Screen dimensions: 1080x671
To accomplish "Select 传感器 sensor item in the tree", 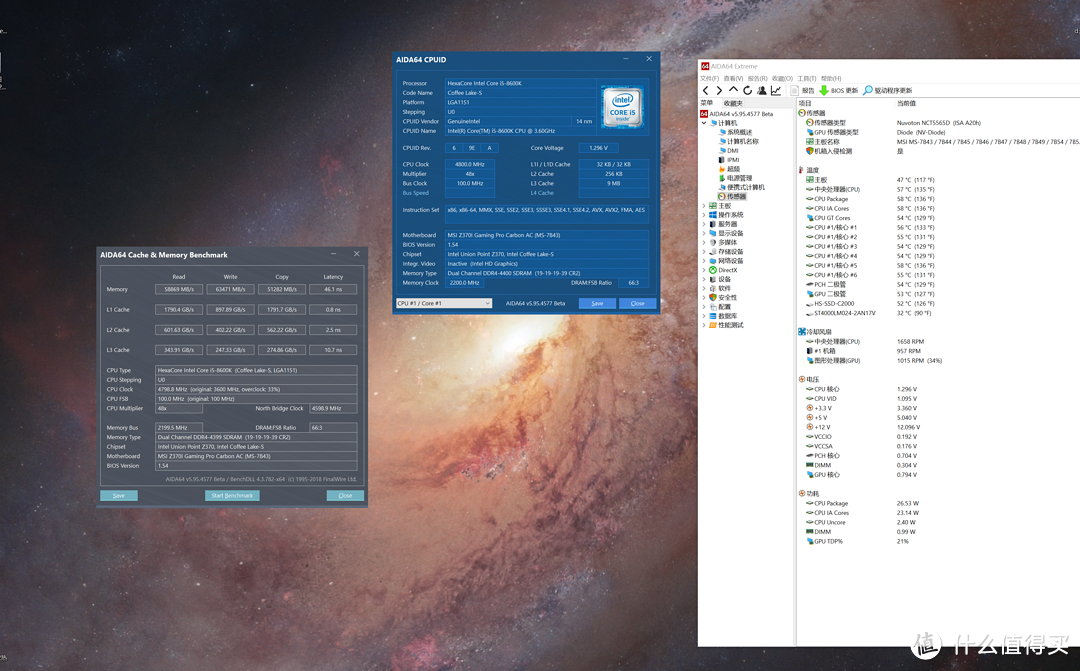I will pos(732,196).
